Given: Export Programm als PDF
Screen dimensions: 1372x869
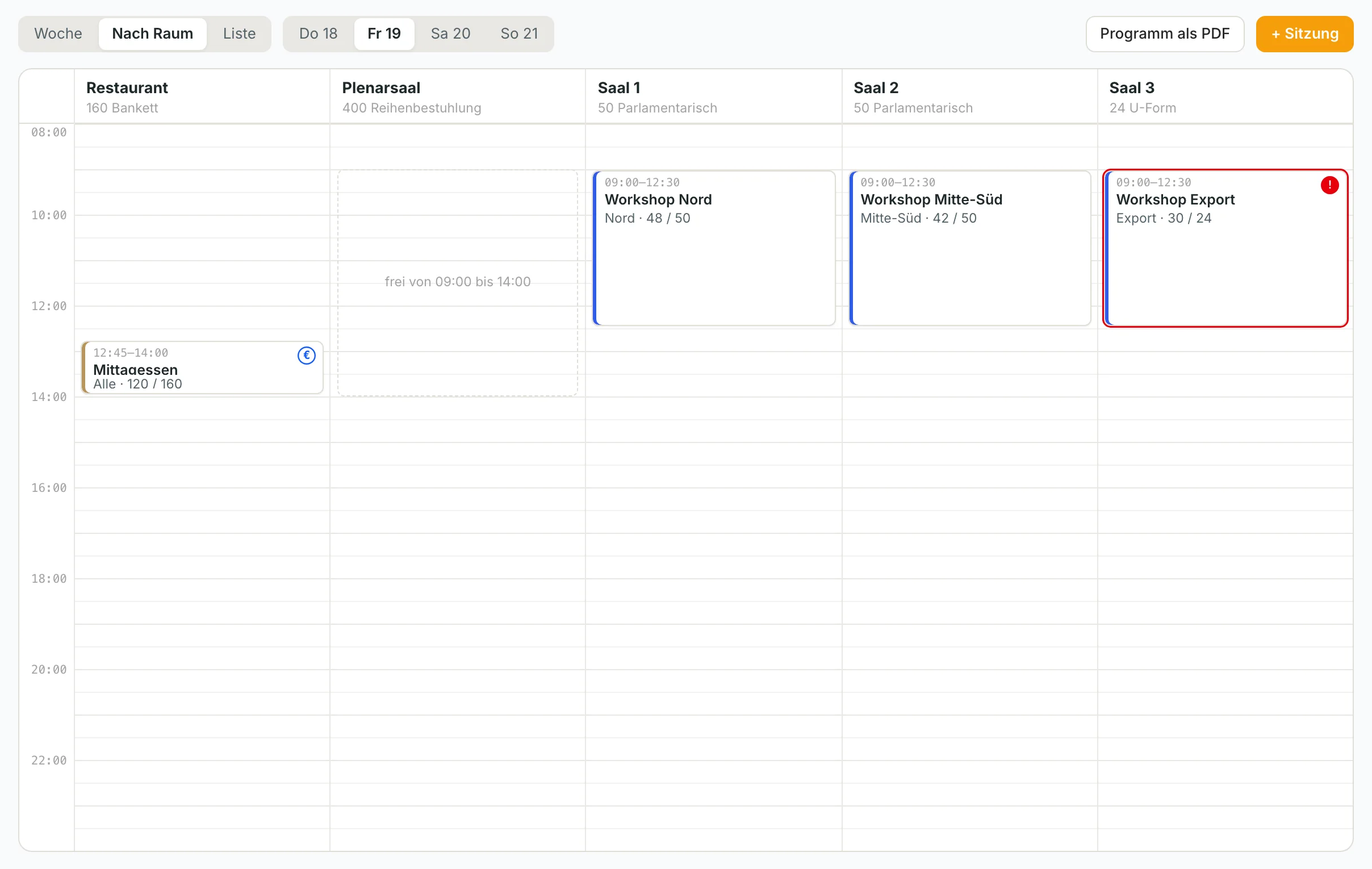Looking at the screenshot, I should pos(1165,34).
